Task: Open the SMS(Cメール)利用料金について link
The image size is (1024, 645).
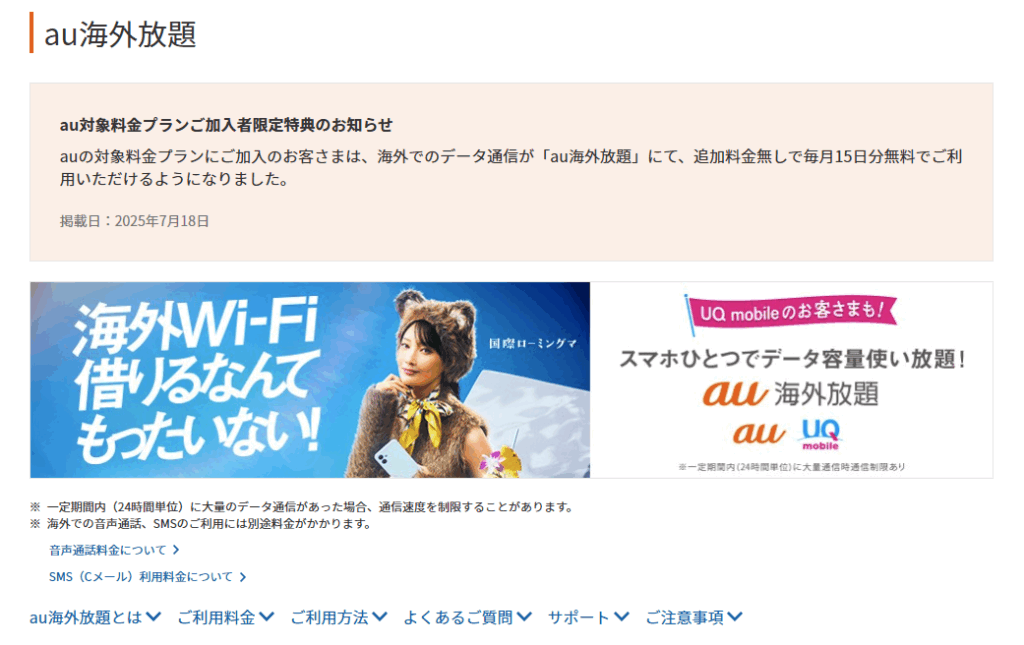Action: (140, 577)
